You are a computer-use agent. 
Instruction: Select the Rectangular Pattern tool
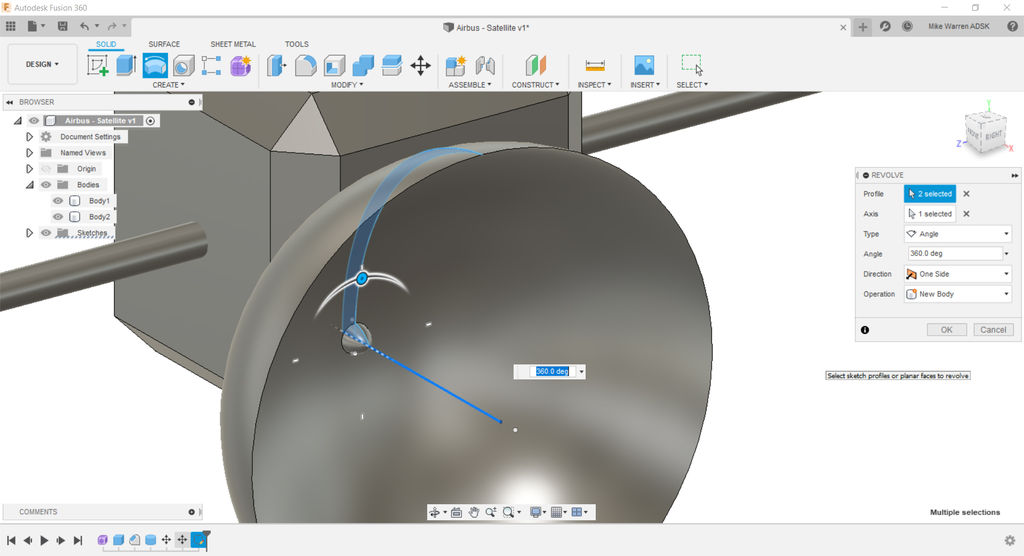pos(212,65)
